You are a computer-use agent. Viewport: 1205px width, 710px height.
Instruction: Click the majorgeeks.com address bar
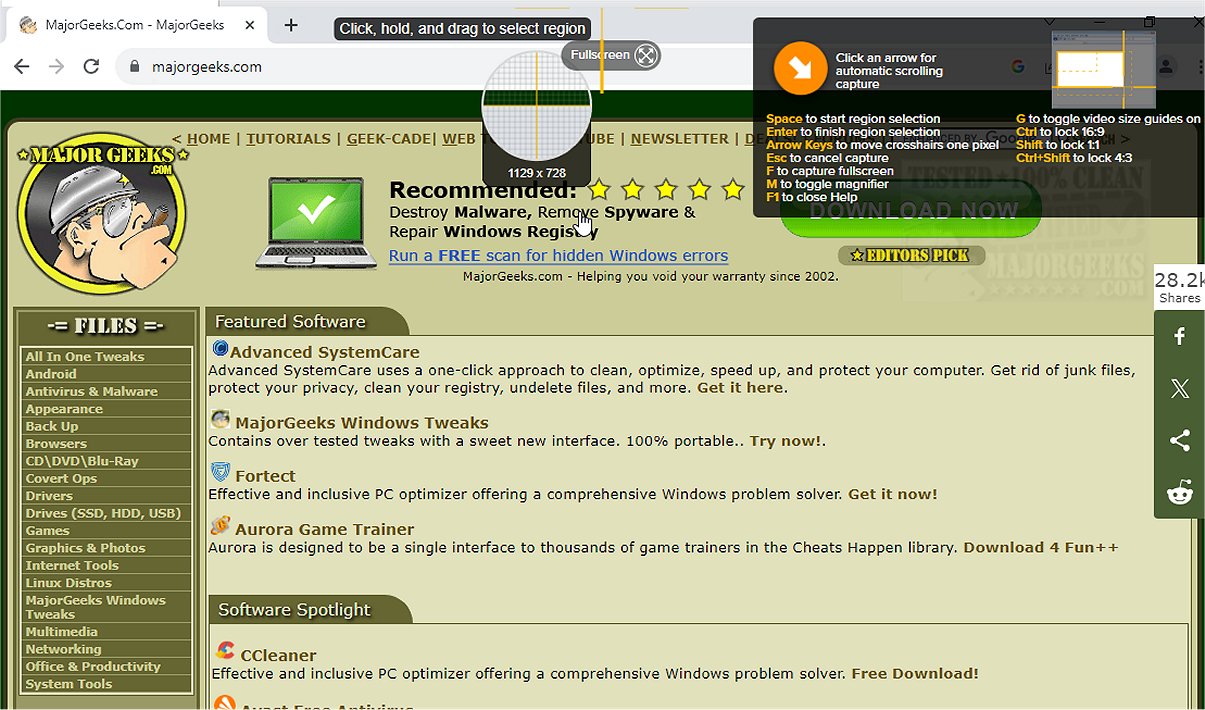(207, 67)
